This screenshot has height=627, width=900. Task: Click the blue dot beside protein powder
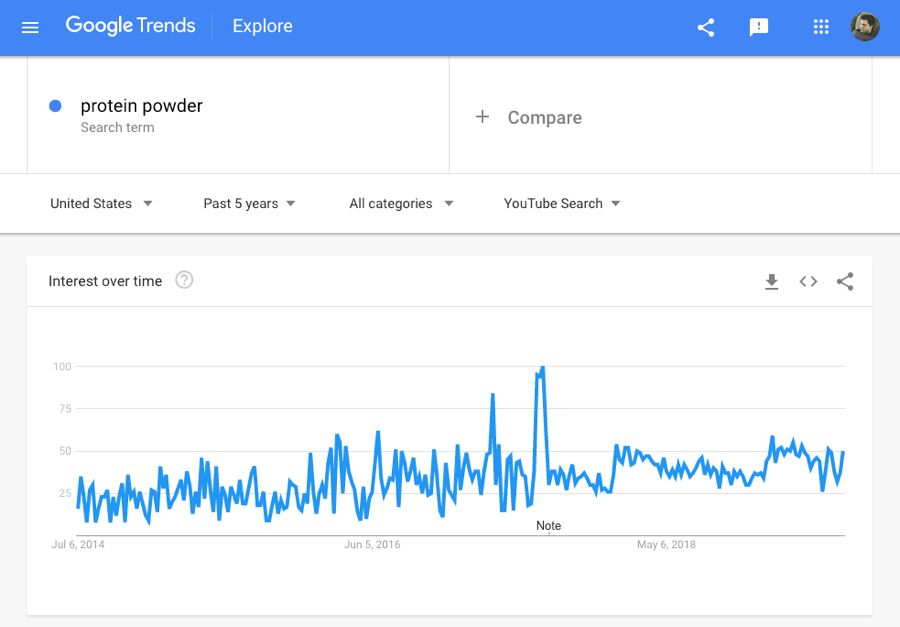(56, 105)
